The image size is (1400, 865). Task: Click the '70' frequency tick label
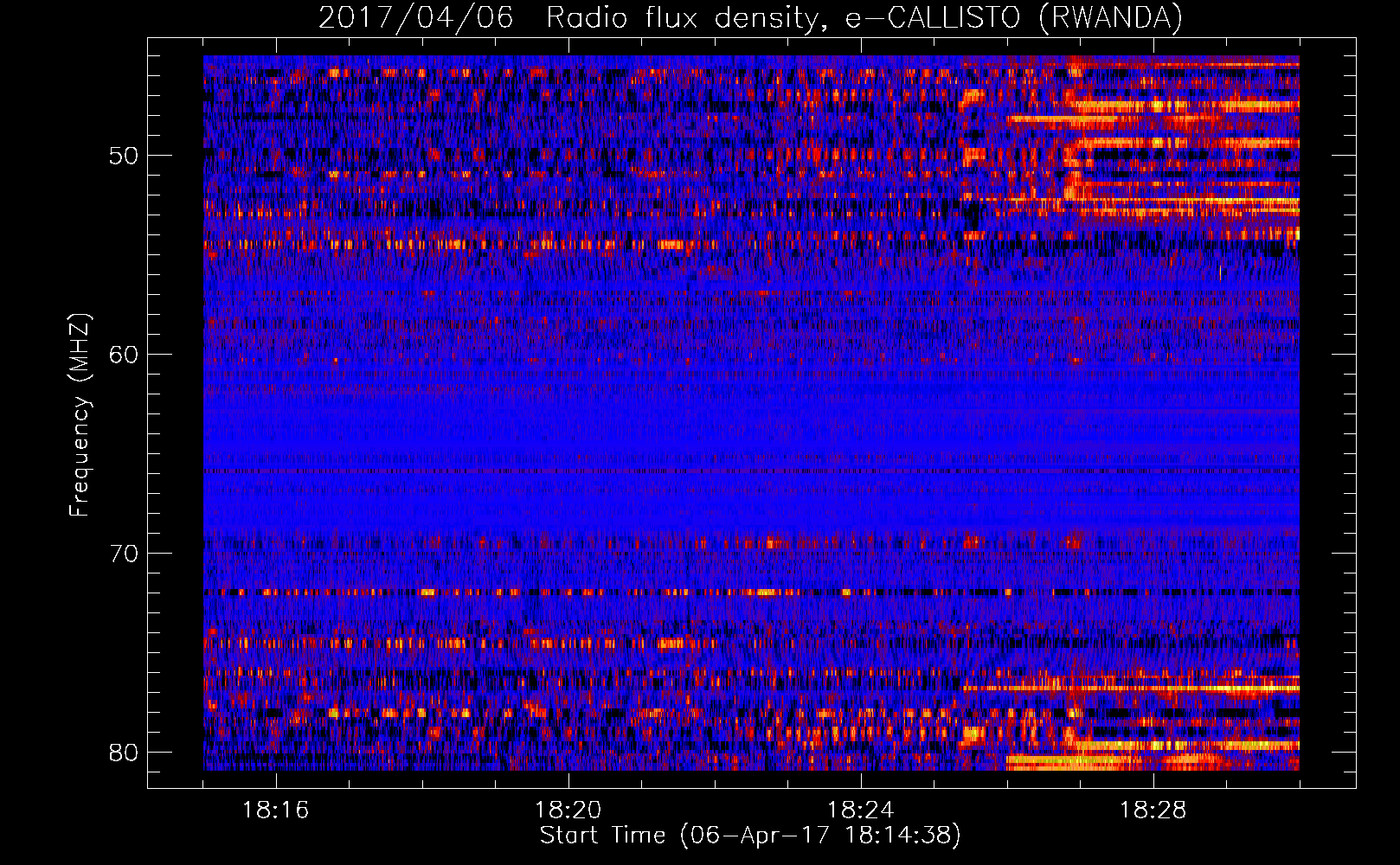tap(124, 554)
